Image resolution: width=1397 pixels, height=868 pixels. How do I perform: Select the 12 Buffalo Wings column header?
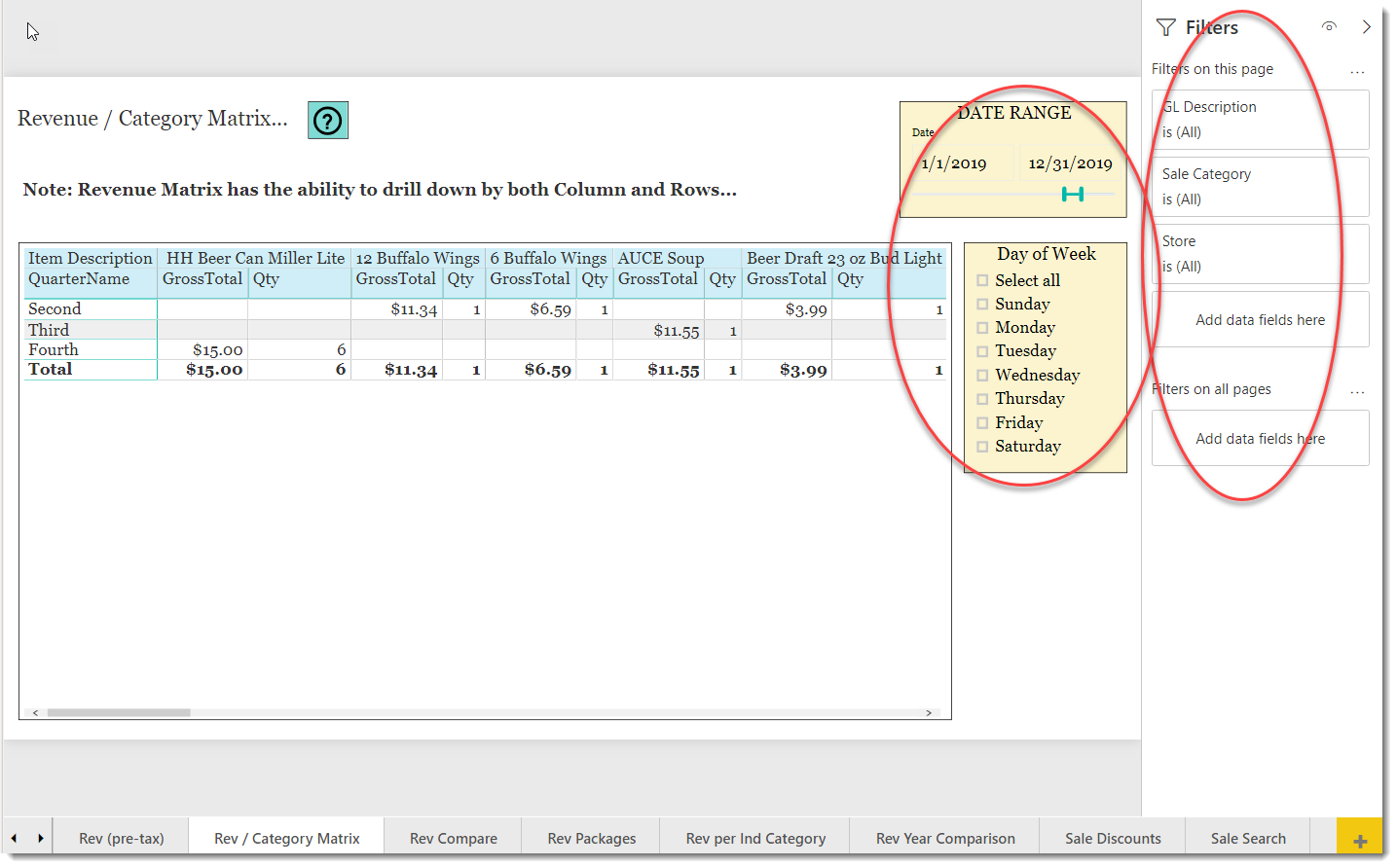point(418,259)
